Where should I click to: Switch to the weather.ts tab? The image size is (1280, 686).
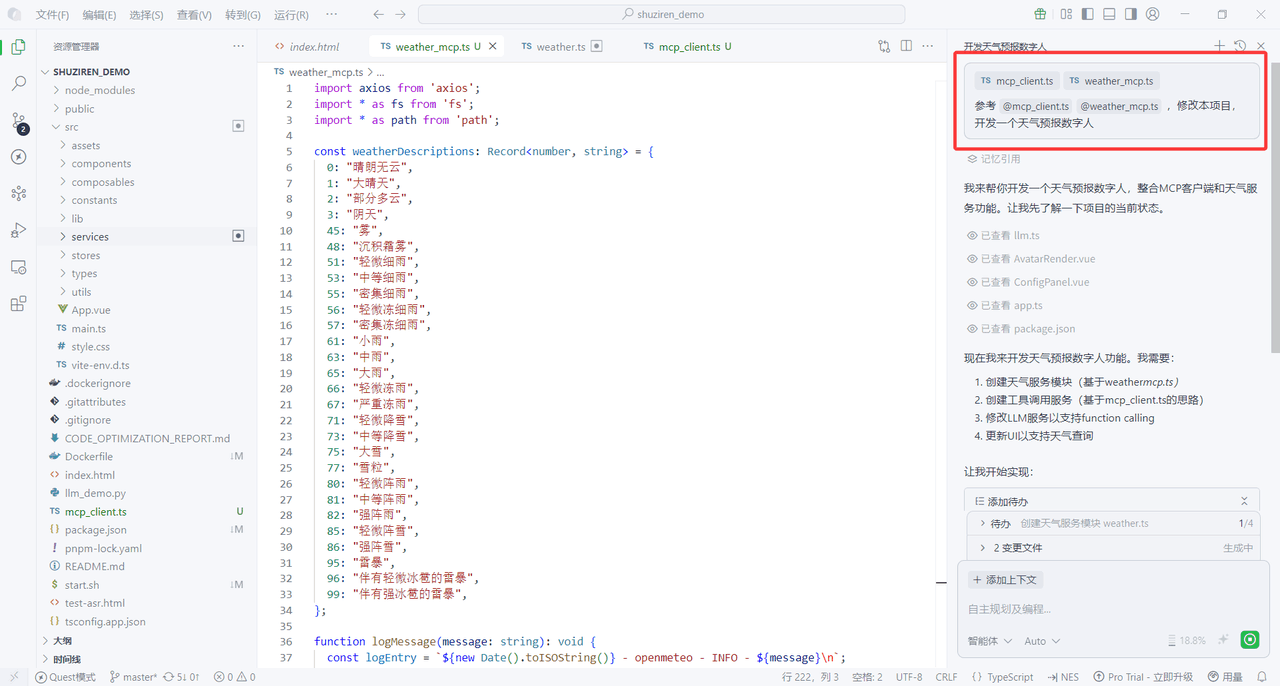[561, 47]
